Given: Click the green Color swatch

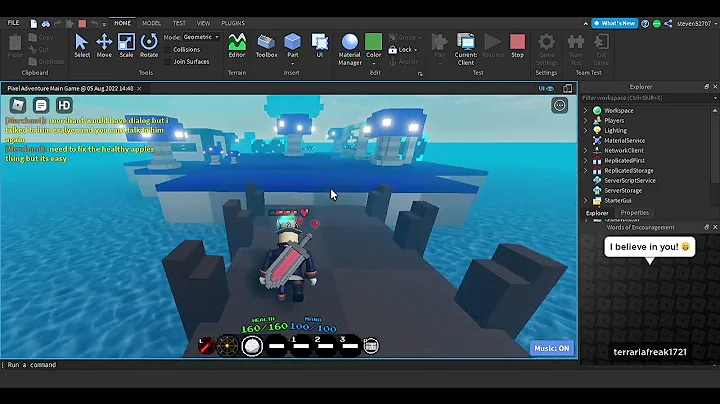Looking at the screenshot, I should click(x=373, y=42).
